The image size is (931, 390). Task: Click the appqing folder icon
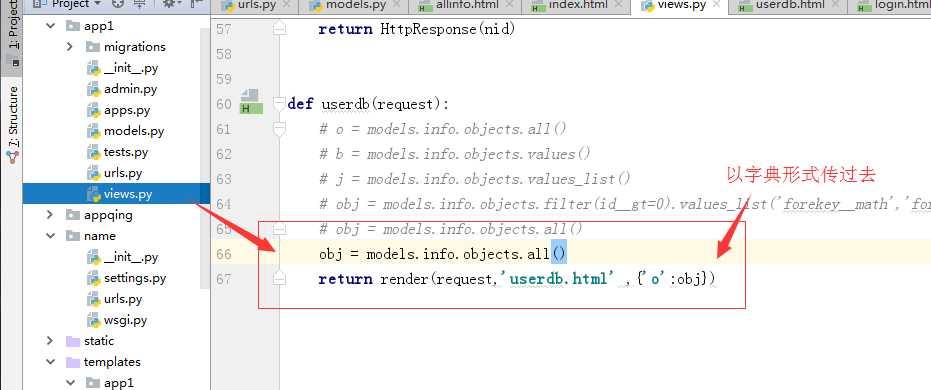coord(72,215)
